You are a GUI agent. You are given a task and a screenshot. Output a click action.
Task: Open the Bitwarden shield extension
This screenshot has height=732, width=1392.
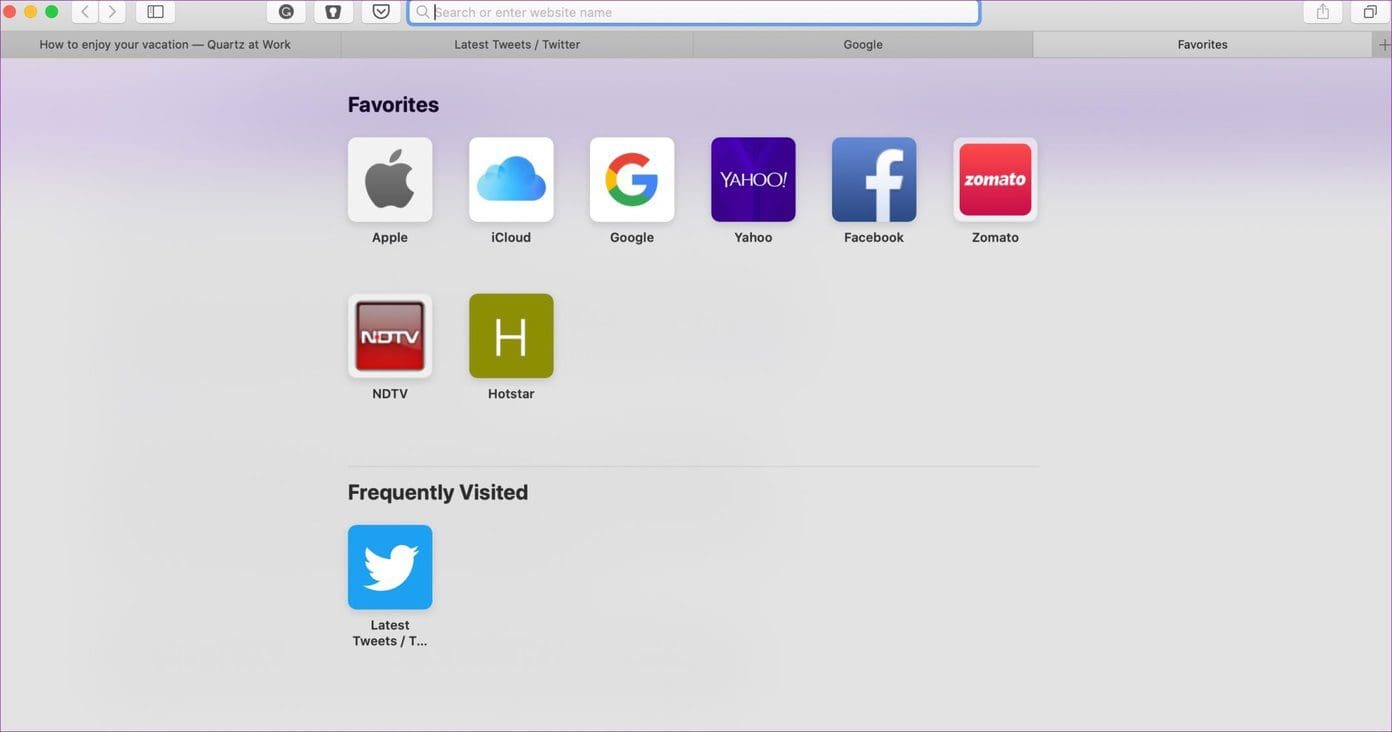click(x=333, y=12)
